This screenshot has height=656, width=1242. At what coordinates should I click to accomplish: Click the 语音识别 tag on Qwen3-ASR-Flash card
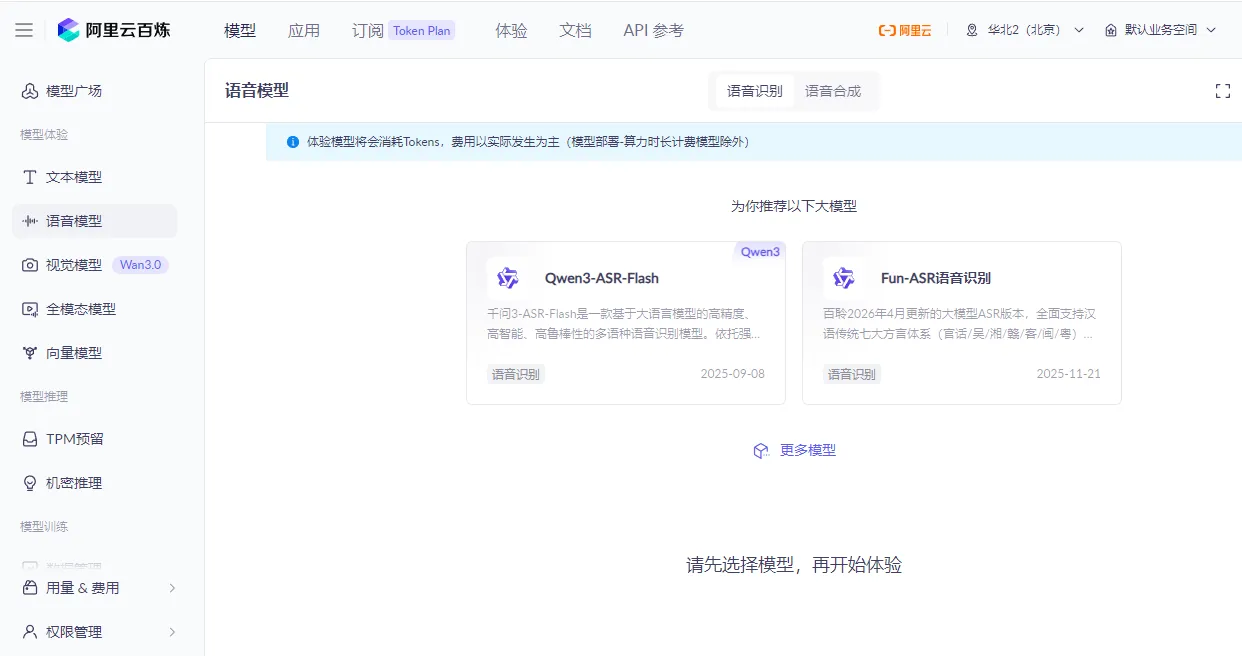pos(516,374)
